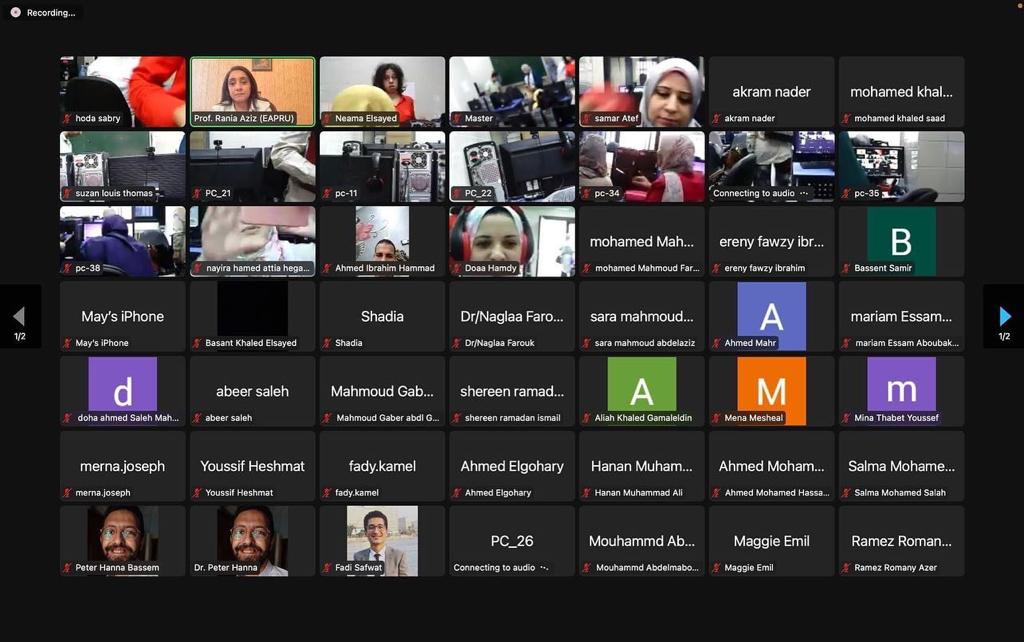Click Mena Mesheal's orange M avatar
Image resolution: width=1024 pixels, height=642 pixels.
(771, 390)
